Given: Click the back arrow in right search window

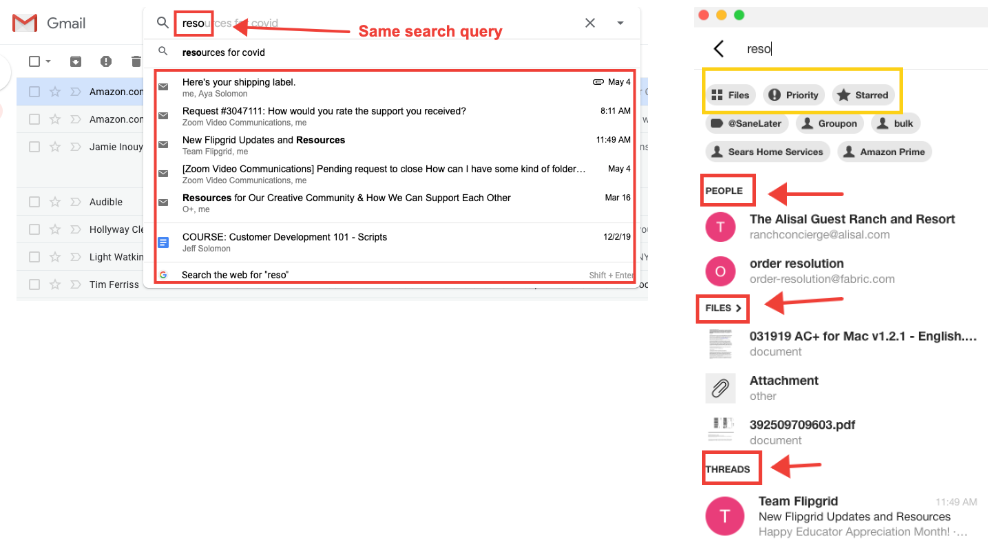Looking at the screenshot, I should pos(719,49).
